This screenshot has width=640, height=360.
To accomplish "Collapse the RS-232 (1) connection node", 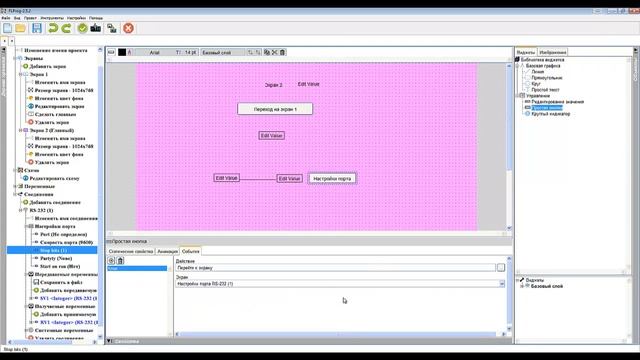I will click(x=20, y=210).
